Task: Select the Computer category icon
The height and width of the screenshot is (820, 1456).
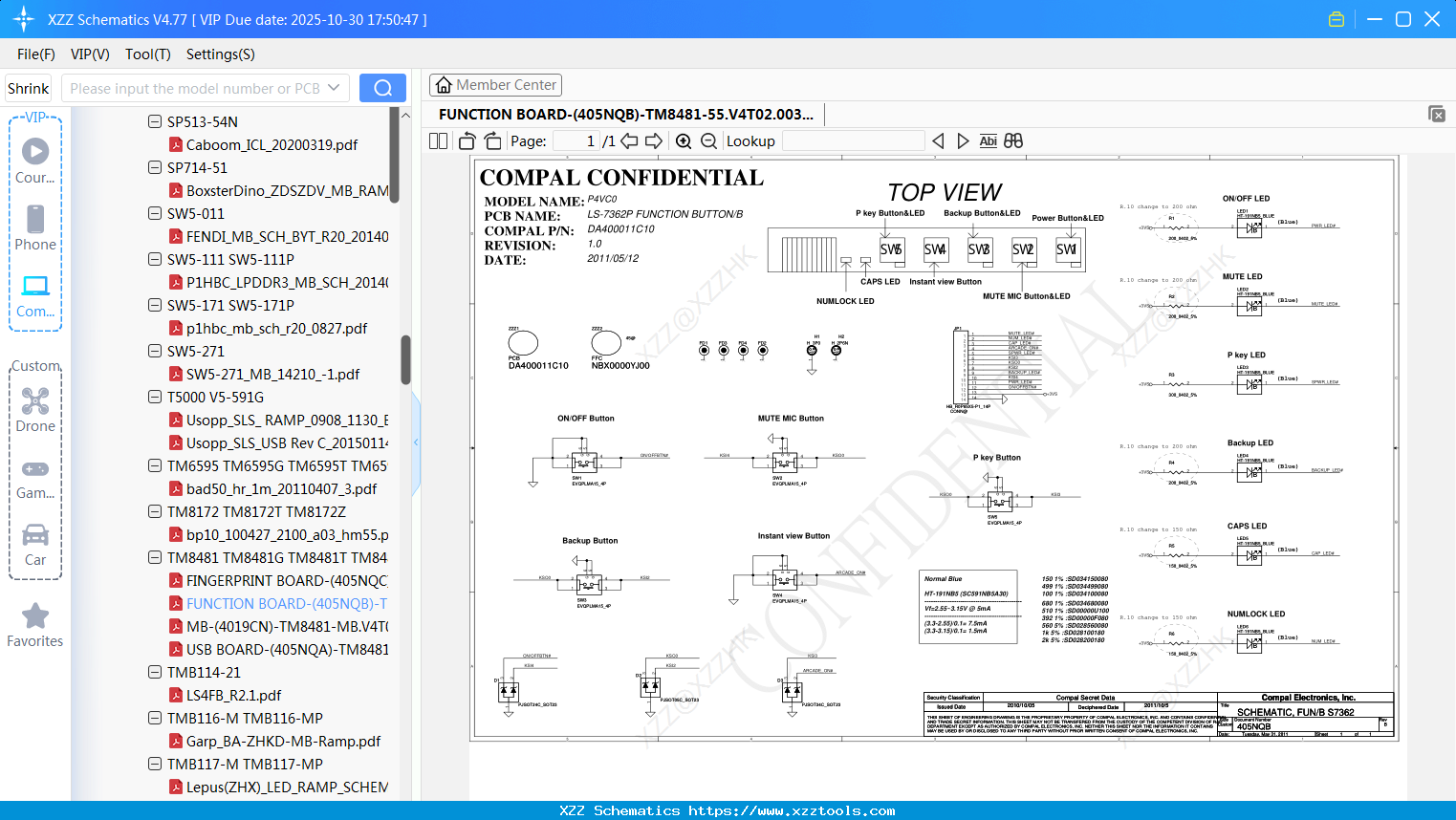Action: (35, 294)
